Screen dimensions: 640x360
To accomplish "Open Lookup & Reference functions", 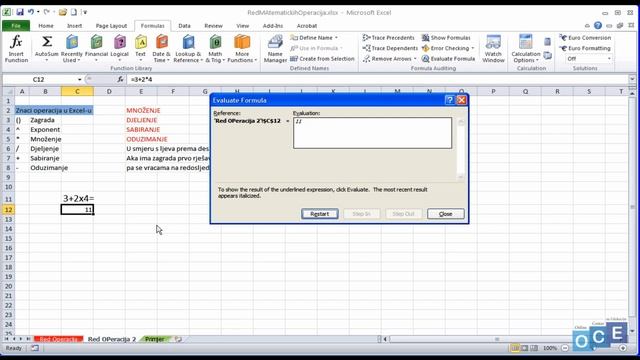I will (x=188, y=49).
